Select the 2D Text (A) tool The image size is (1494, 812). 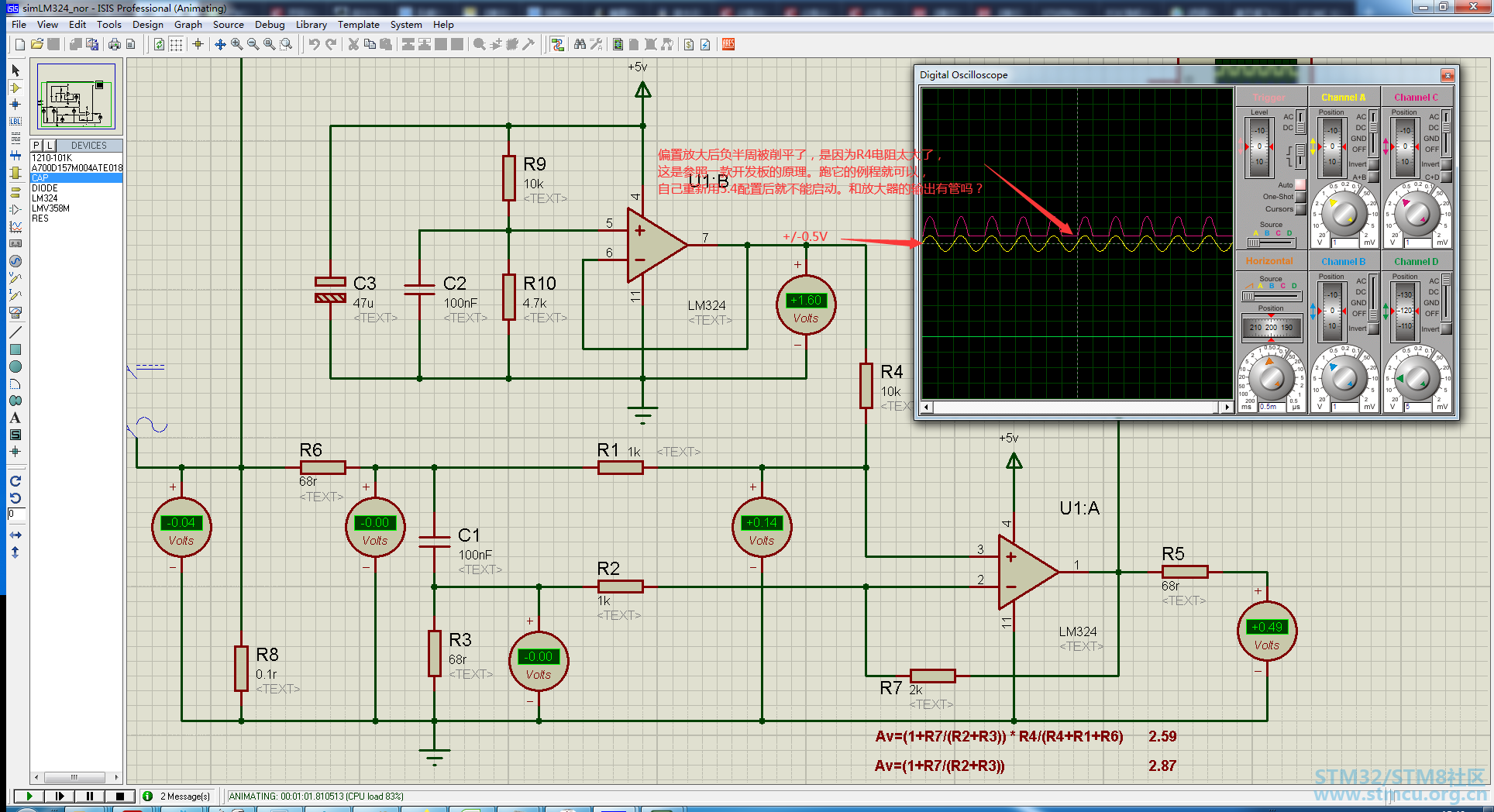pyautogui.click(x=15, y=418)
